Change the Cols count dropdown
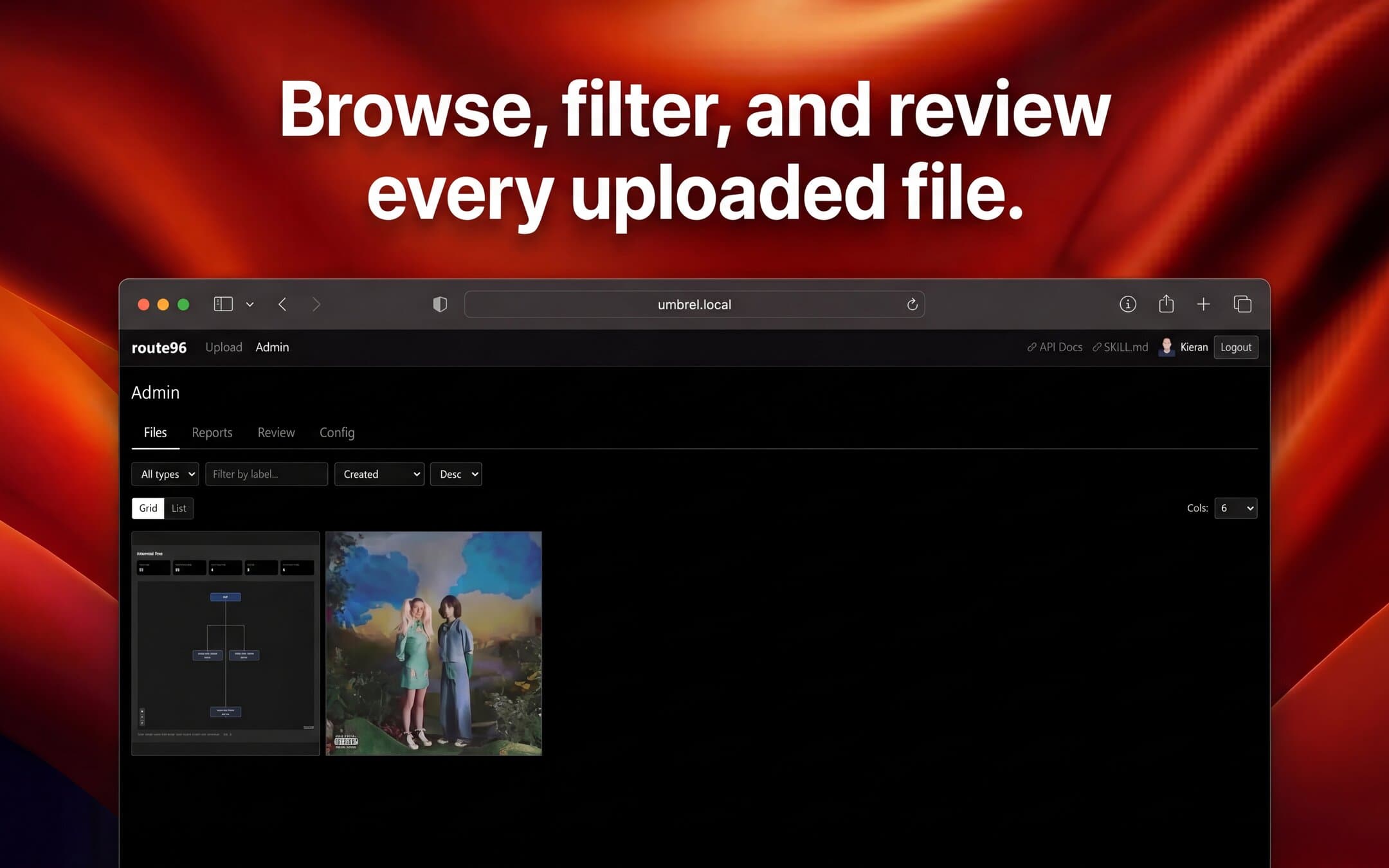This screenshot has width=1389, height=868. [x=1235, y=508]
